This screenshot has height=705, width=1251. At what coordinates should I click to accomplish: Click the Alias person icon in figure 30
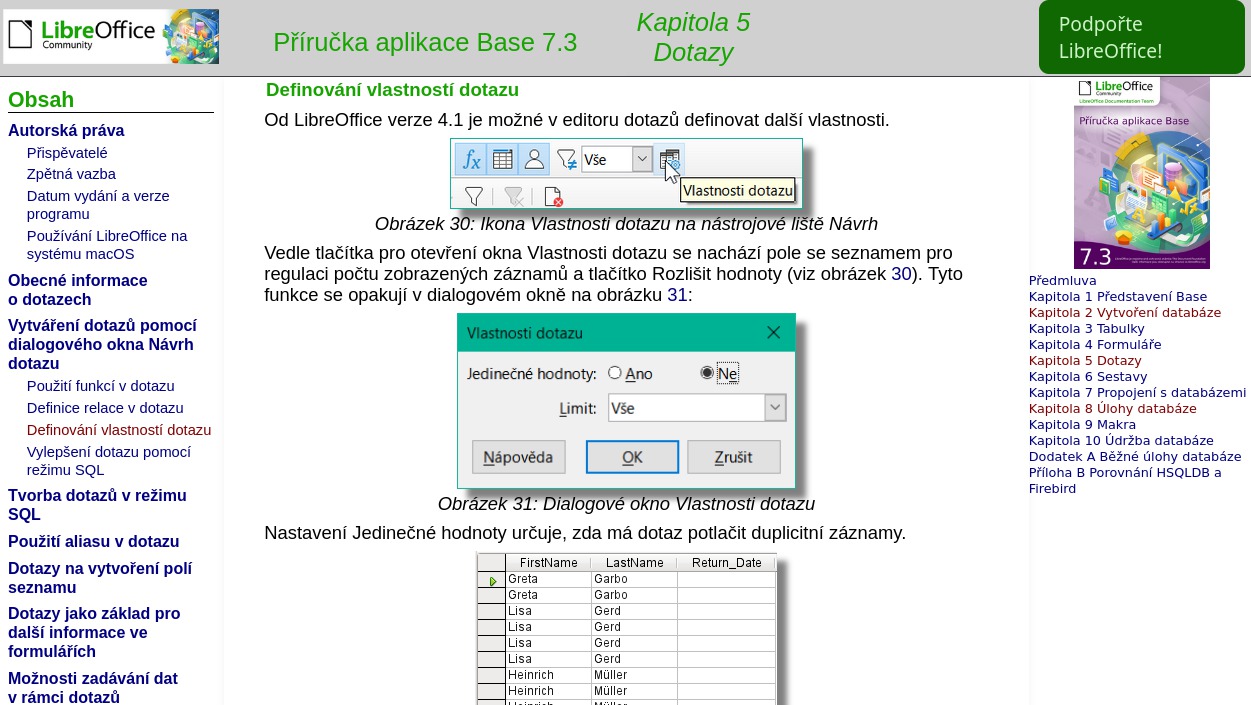pos(534,160)
